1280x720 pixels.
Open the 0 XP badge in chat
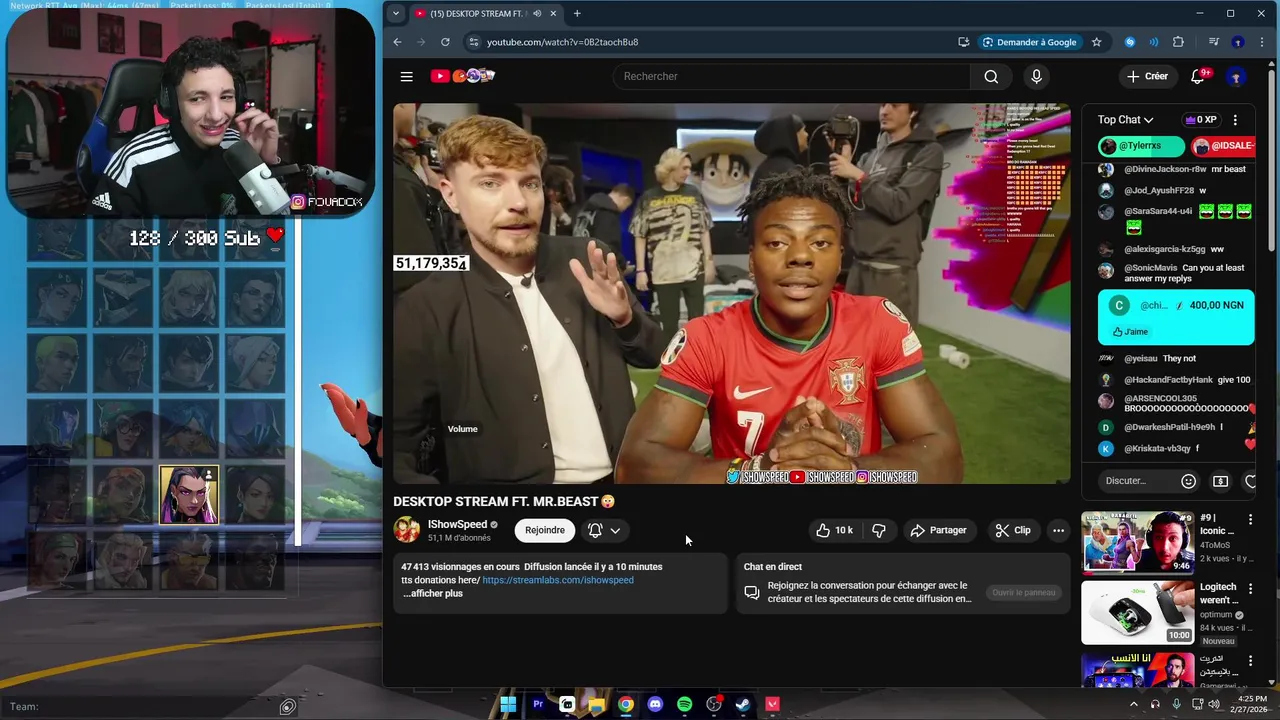pyautogui.click(x=1200, y=120)
